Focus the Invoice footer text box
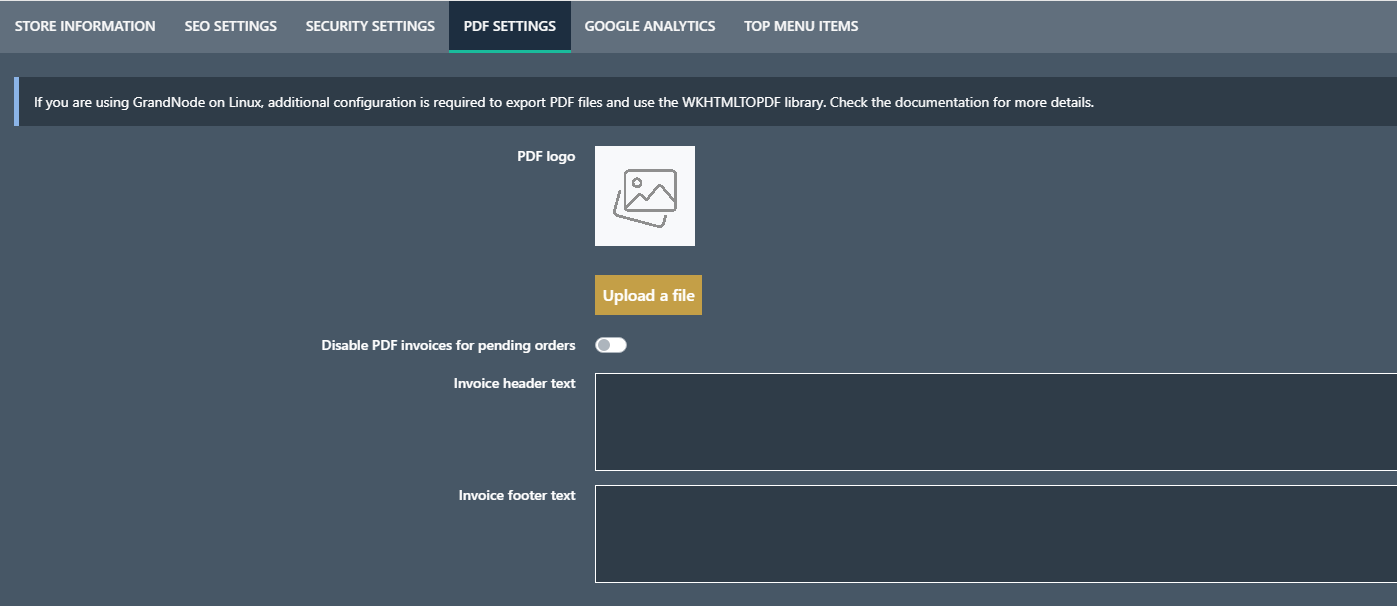 tap(996, 534)
